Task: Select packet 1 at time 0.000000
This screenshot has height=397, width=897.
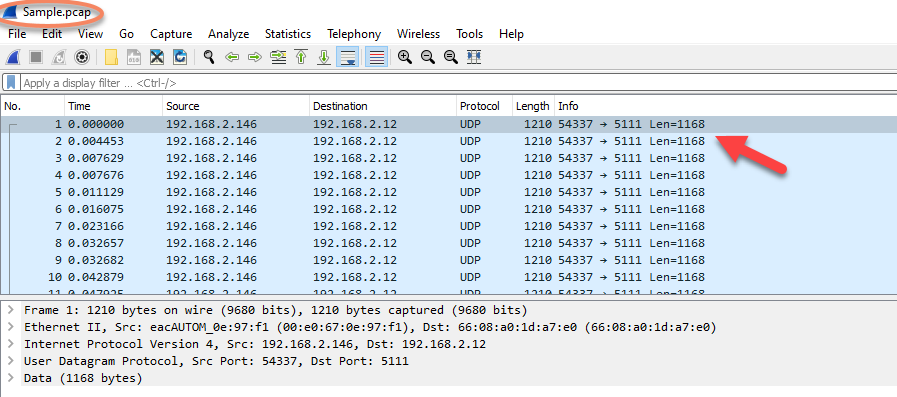Action: [x=448, y=124]
